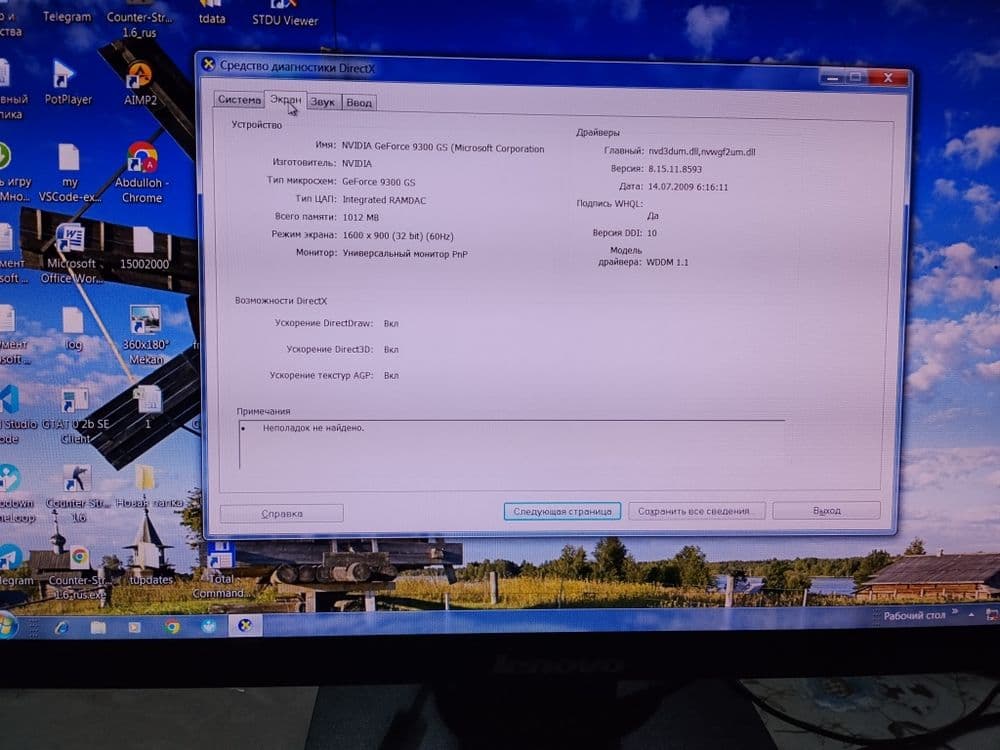Click the Выход button

point(827,510)
